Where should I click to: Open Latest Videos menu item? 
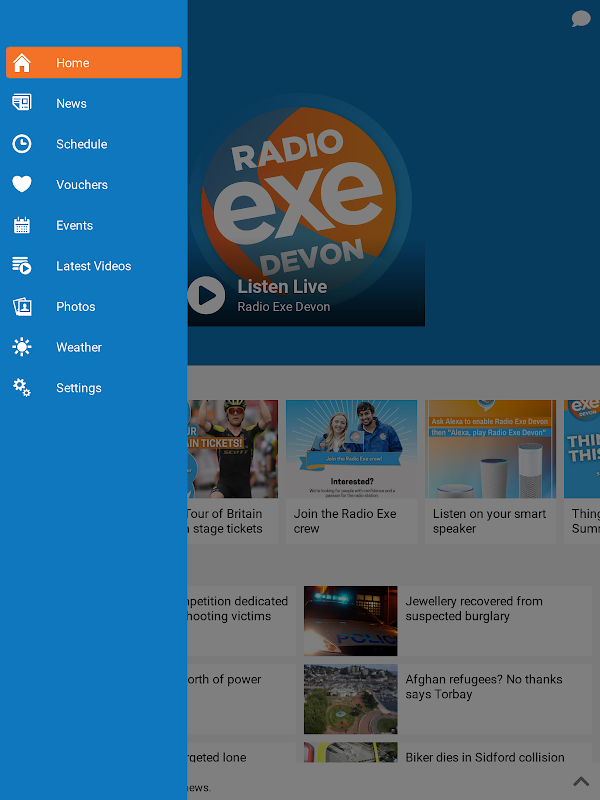(x=94, y=266)
